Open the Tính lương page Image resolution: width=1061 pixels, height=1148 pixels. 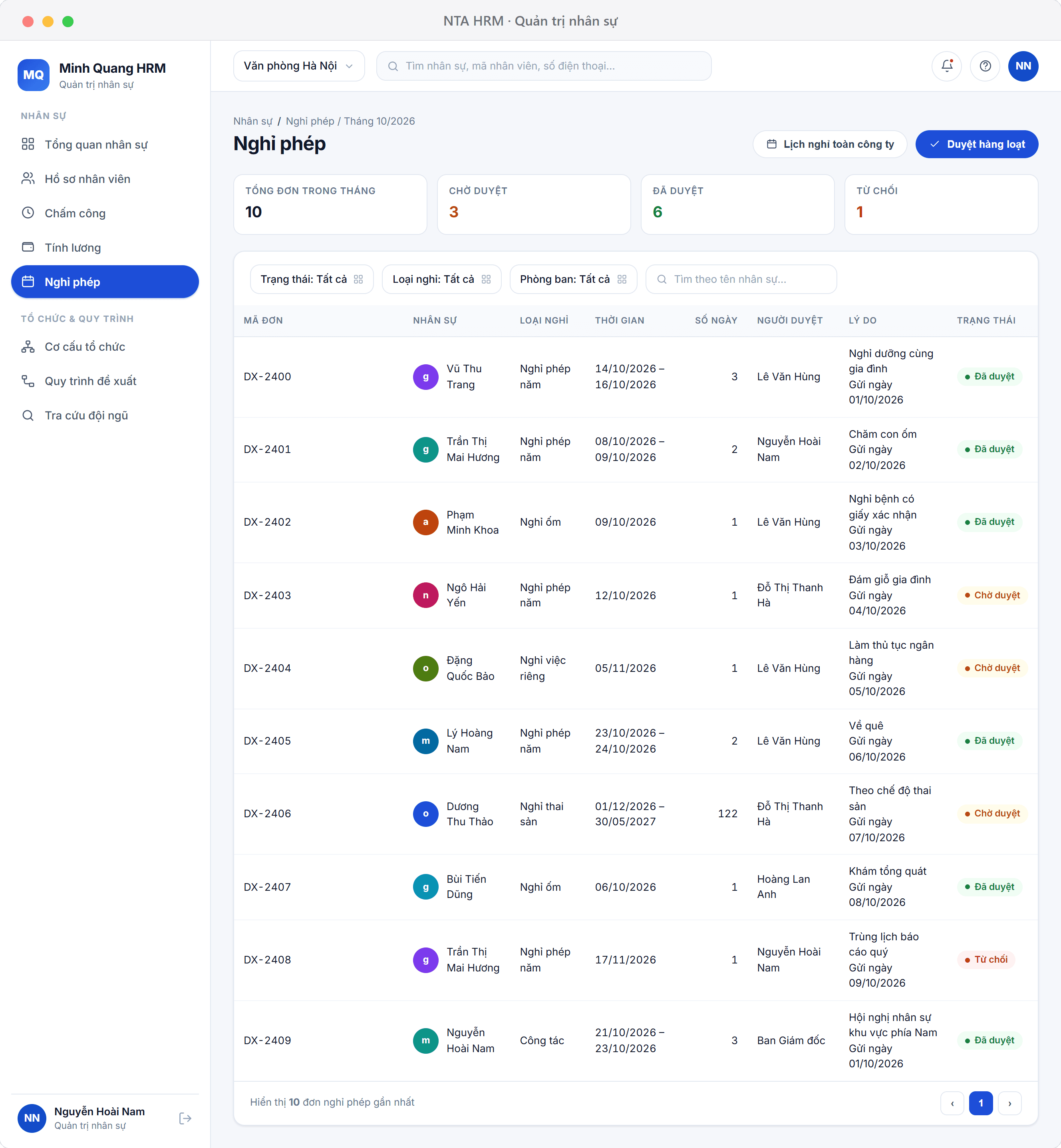[x=105, y=248]
